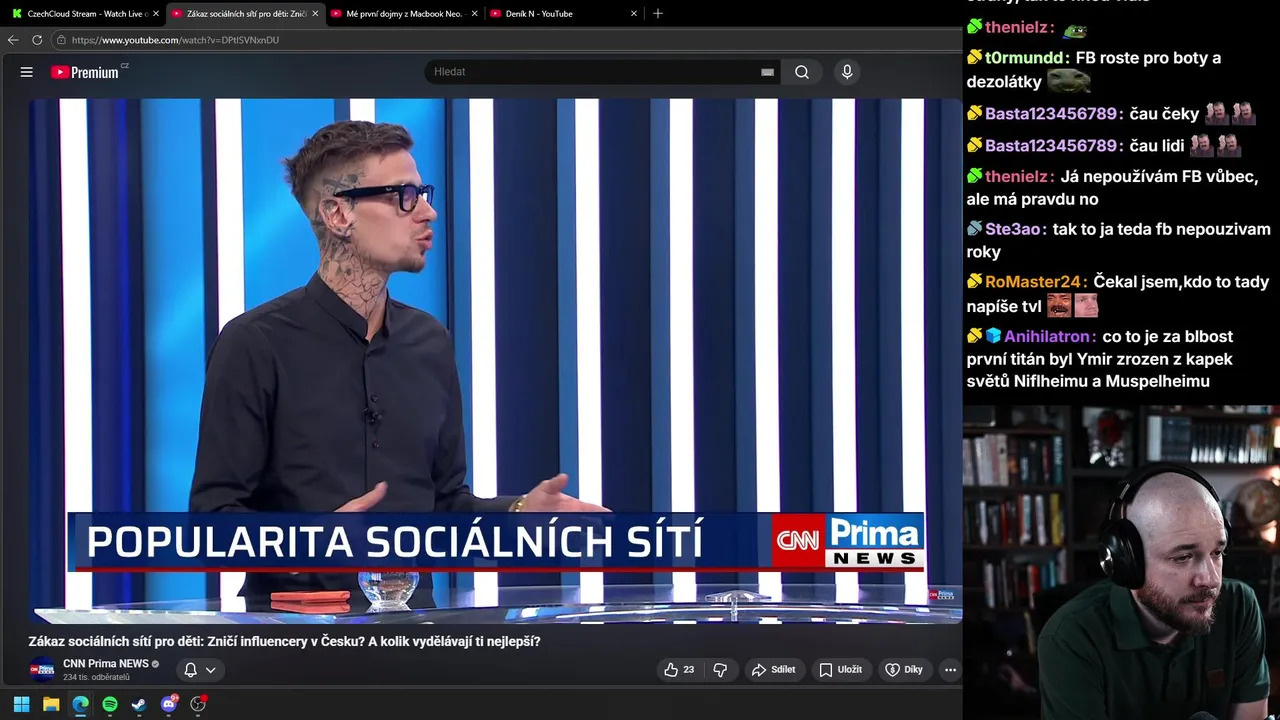
Task: Select the youtube.com address bar URL
Action: (x=175, y=40)
